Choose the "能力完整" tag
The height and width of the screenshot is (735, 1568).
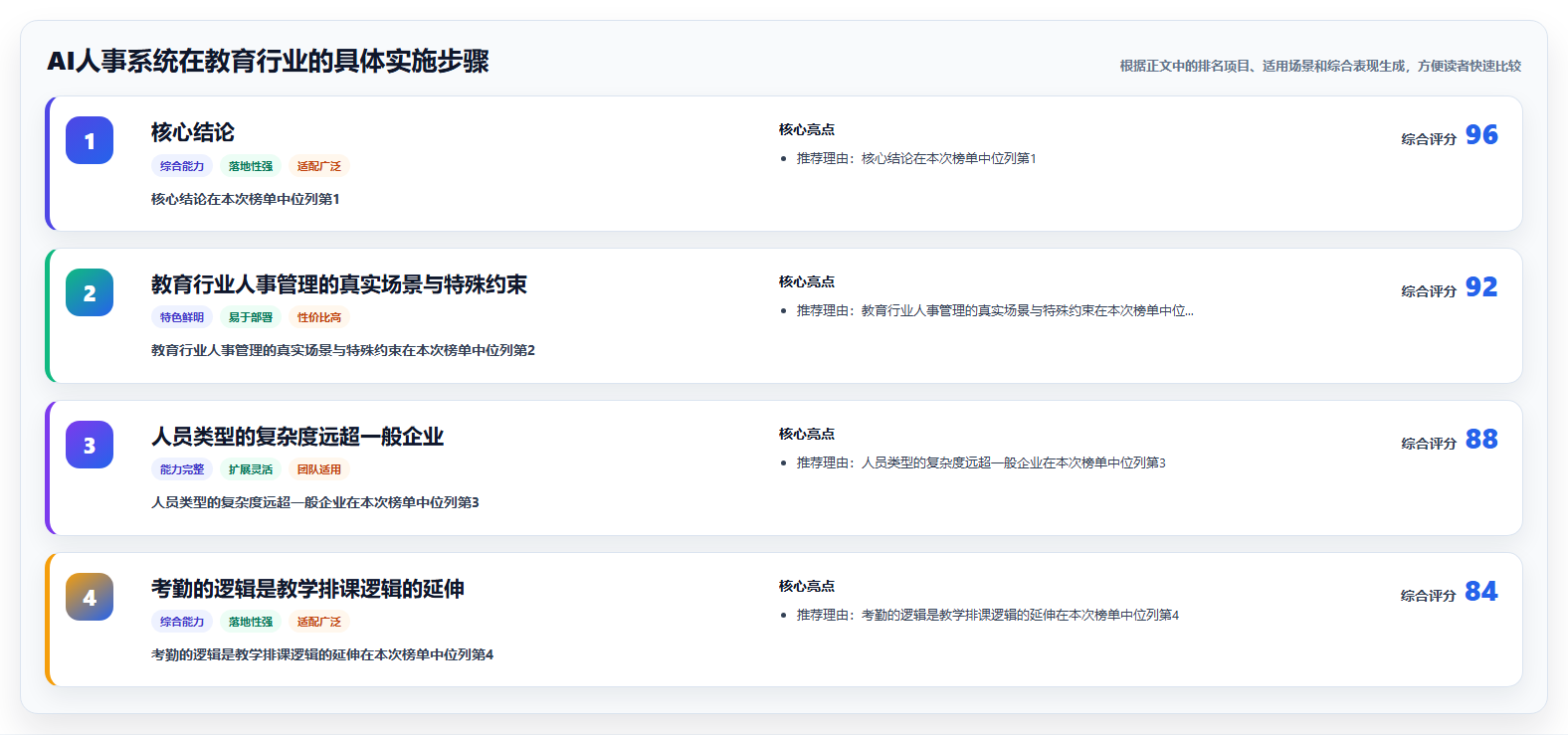182,469
